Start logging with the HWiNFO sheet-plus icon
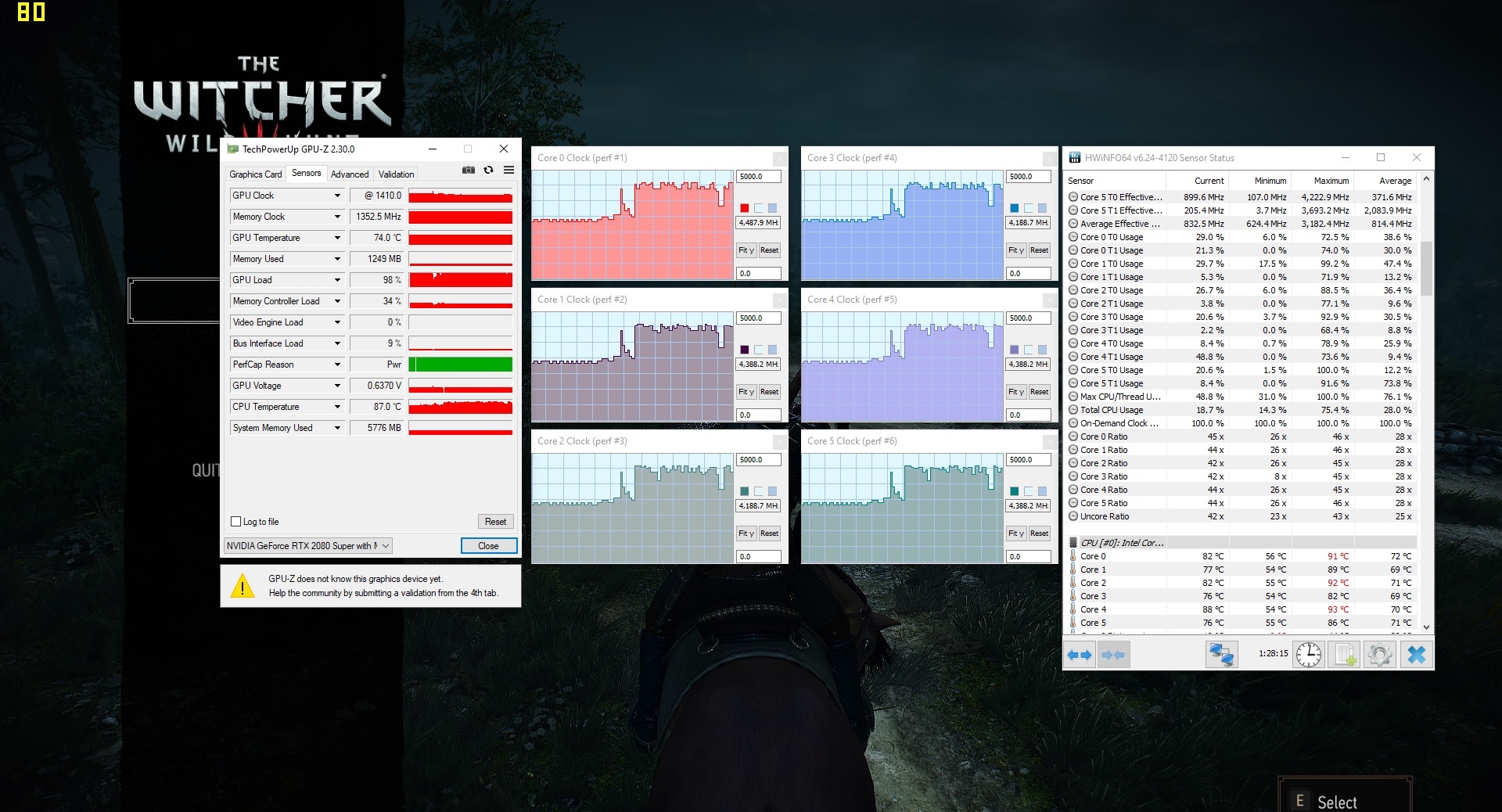 coord(1344,655)
